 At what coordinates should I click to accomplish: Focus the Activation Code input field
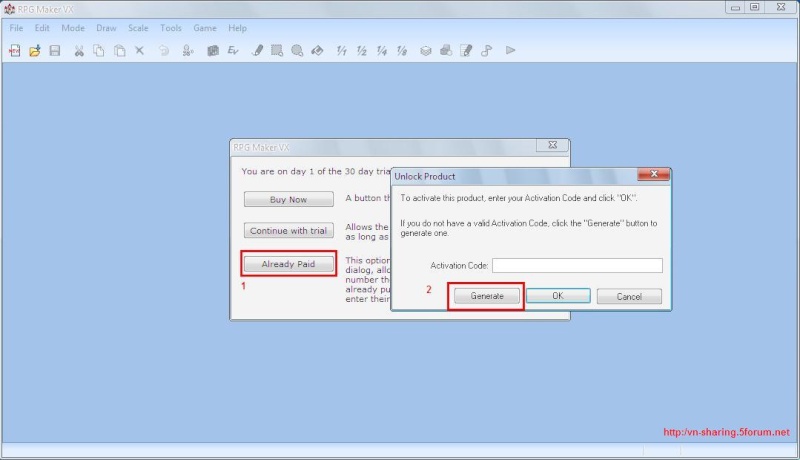tap(578, 265)
